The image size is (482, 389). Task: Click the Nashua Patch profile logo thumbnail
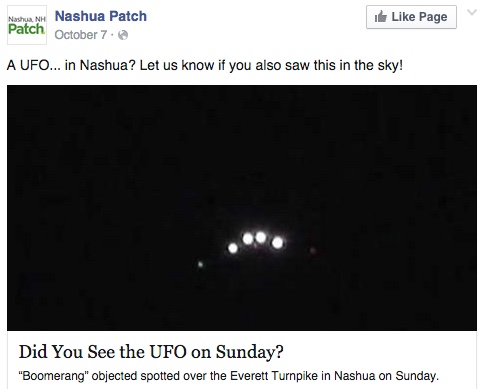coord(27,25)
